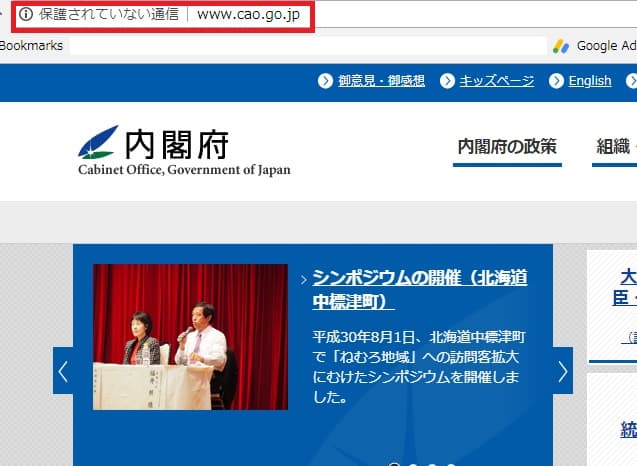
Task: Click Cabinet Office, Government of Japan text
Action: click(184, 170)
